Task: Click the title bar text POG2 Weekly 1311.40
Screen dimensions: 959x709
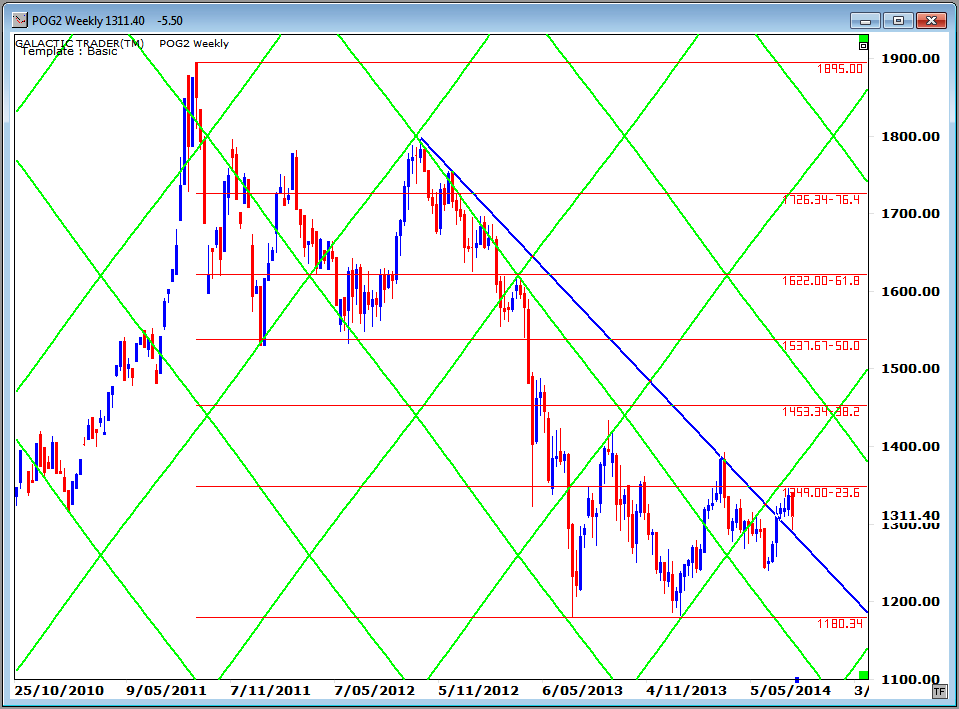Action: (x=88, y=21)
